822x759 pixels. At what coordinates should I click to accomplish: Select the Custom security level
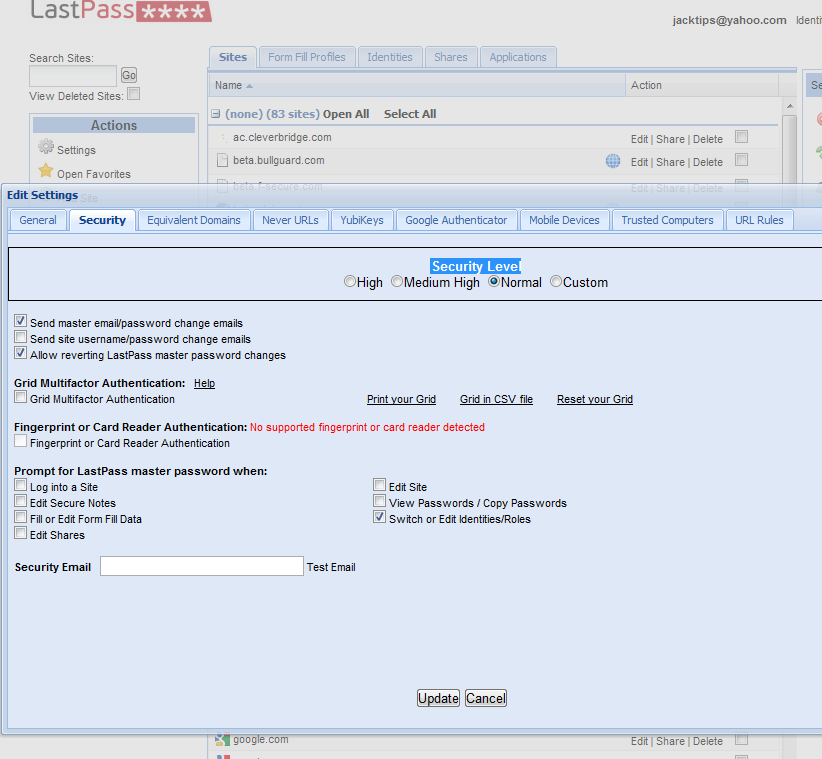click(556, 281)
